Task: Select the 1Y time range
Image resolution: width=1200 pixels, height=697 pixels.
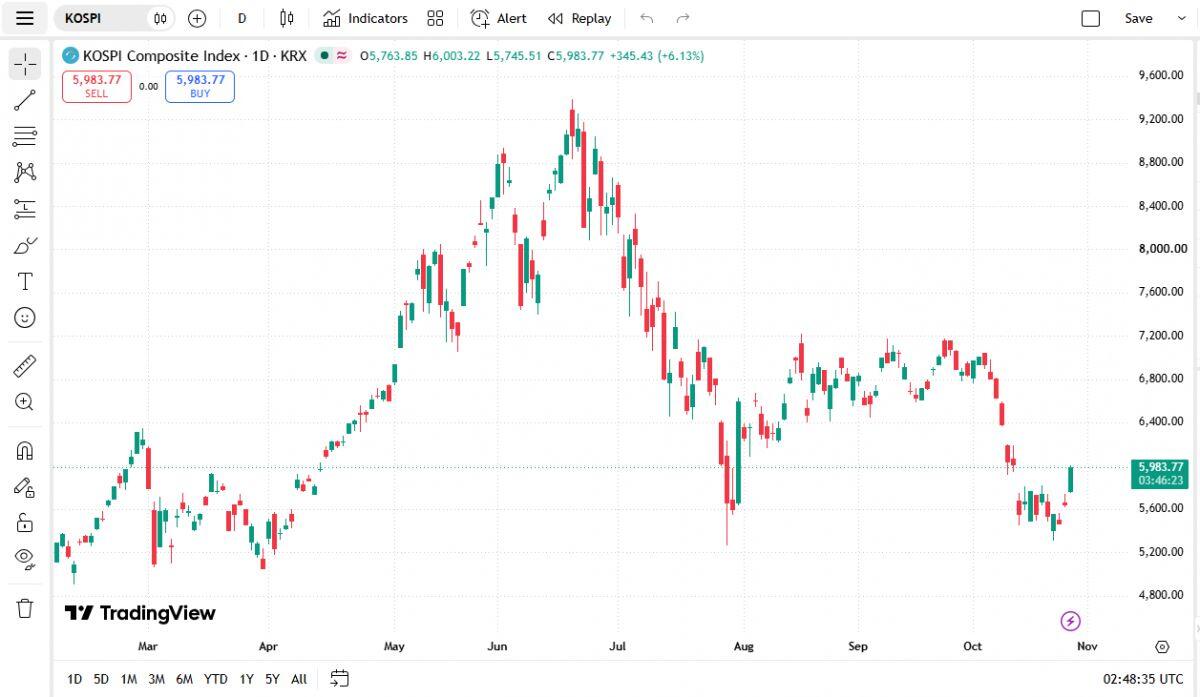Action: (246, 679)
